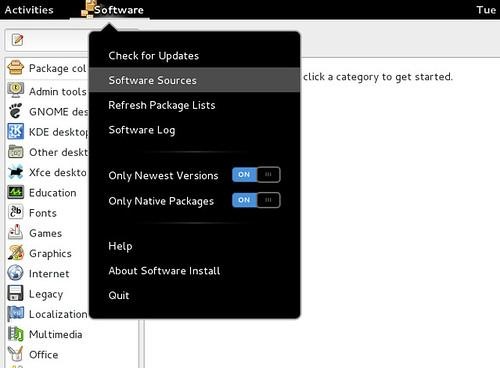Toggle the Only Native Packages switch
This screenshot has height=368, width=500.
point(256,200)
